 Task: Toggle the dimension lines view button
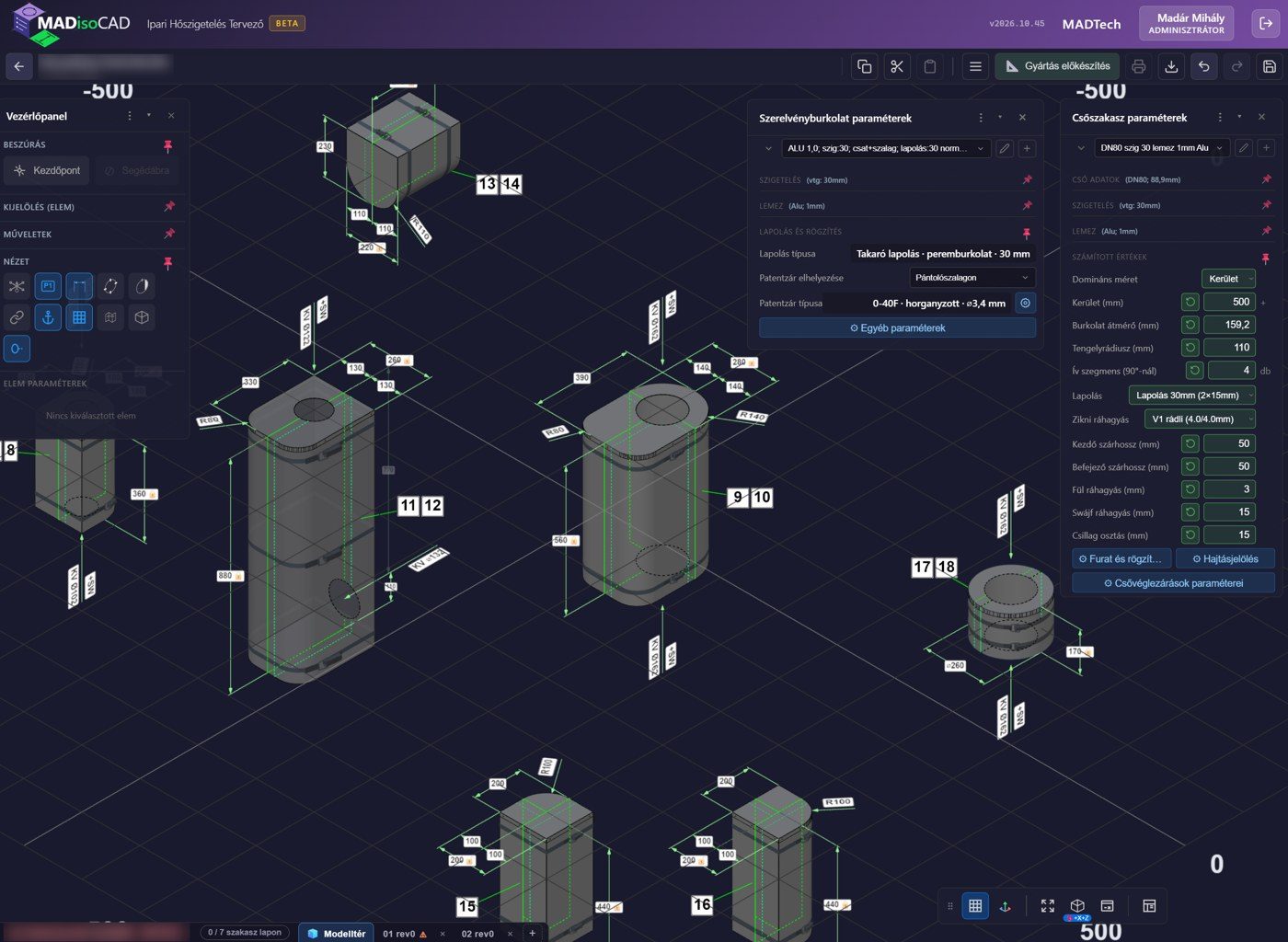pyautogui.click(x=79, y=286)
